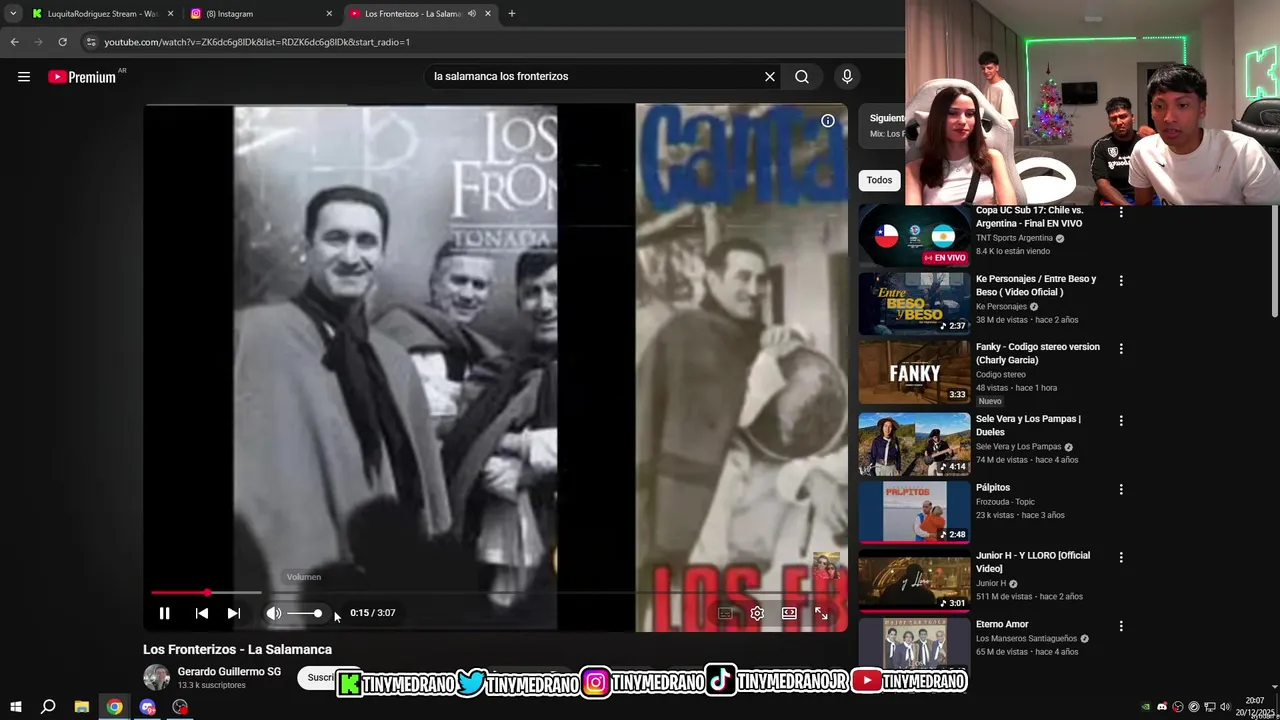The height and width of the screenshot is (720, 1280).
Task: Click the YouTube search magnifier button
Action: point(802,76)
